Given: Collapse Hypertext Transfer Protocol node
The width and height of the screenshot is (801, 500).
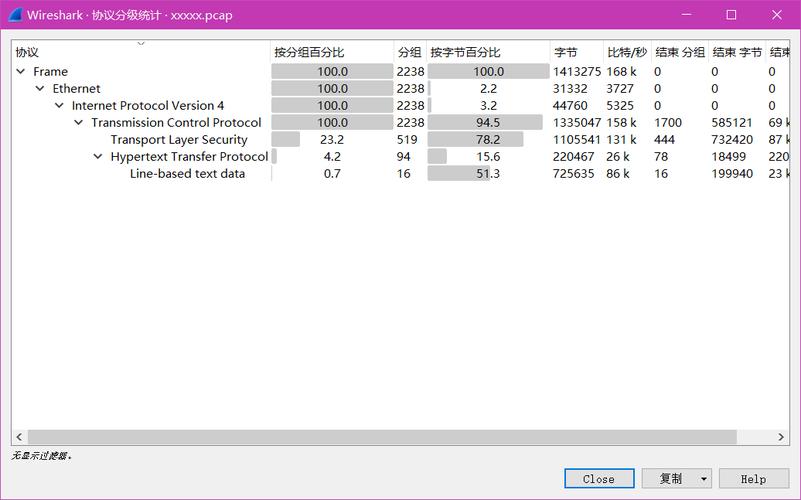Looking at the screenshot, I should coord(98,157).
